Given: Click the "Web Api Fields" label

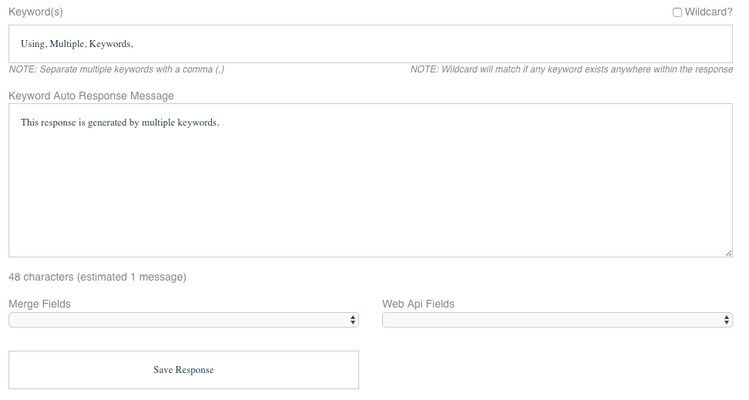Looking at the screenshot, I should point(418,304).
